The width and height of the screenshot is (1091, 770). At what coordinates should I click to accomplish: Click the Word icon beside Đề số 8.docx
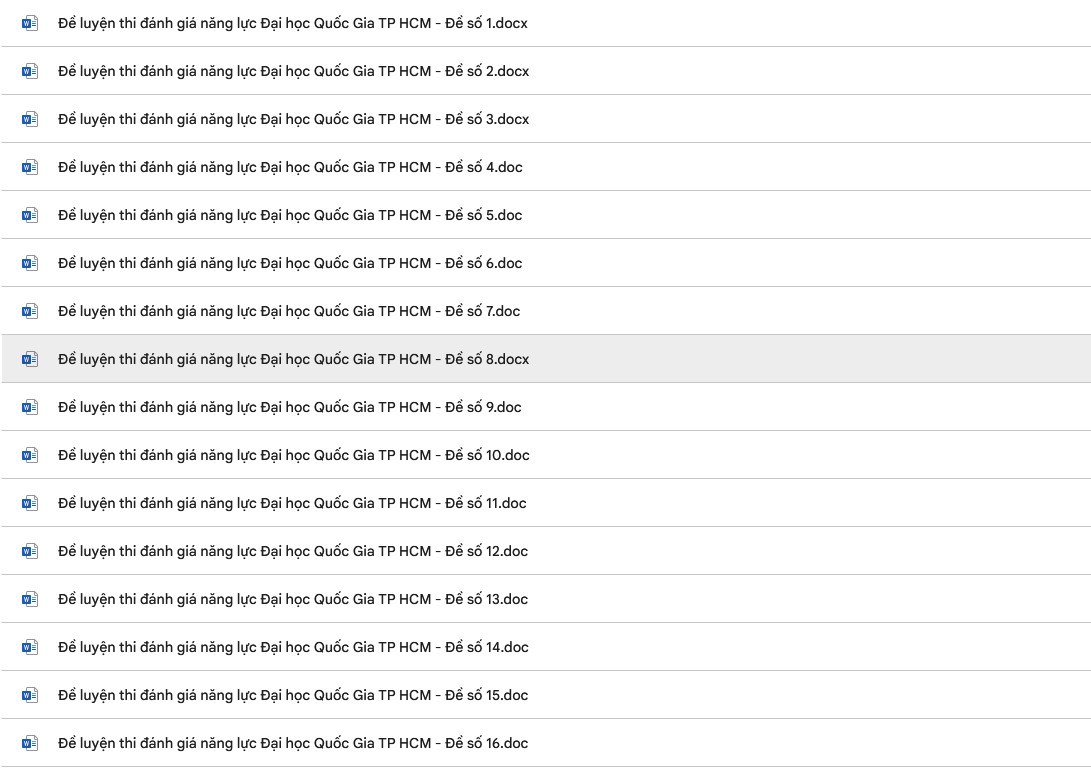[30, 360]
